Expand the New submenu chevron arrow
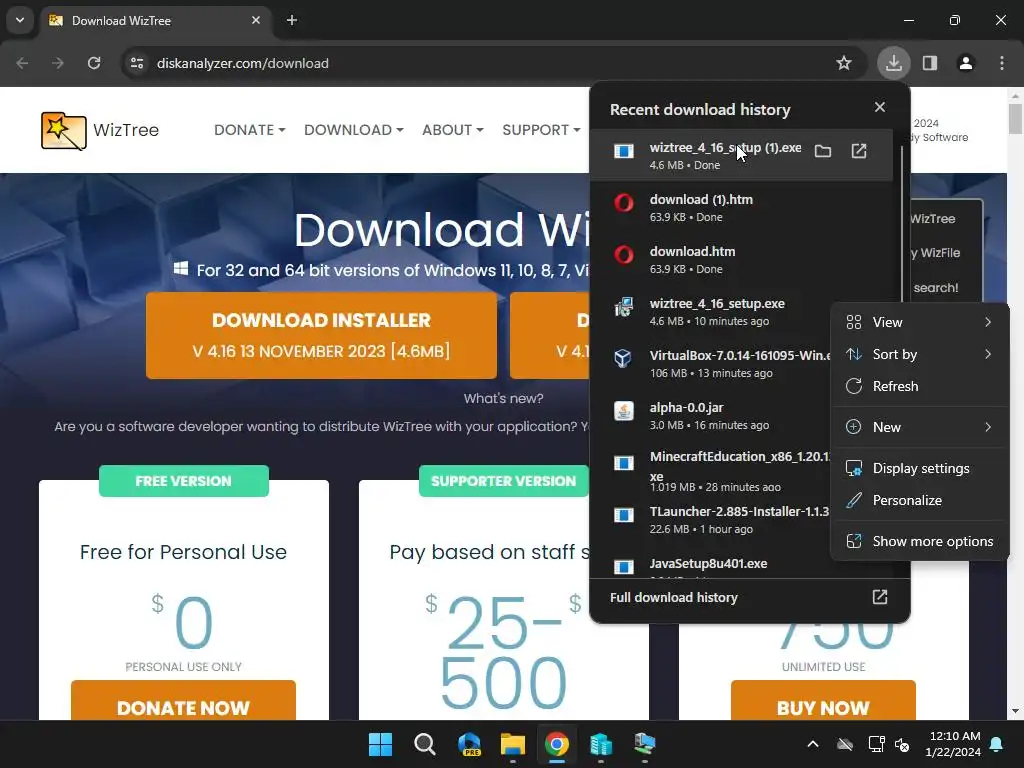 (988, 427)
